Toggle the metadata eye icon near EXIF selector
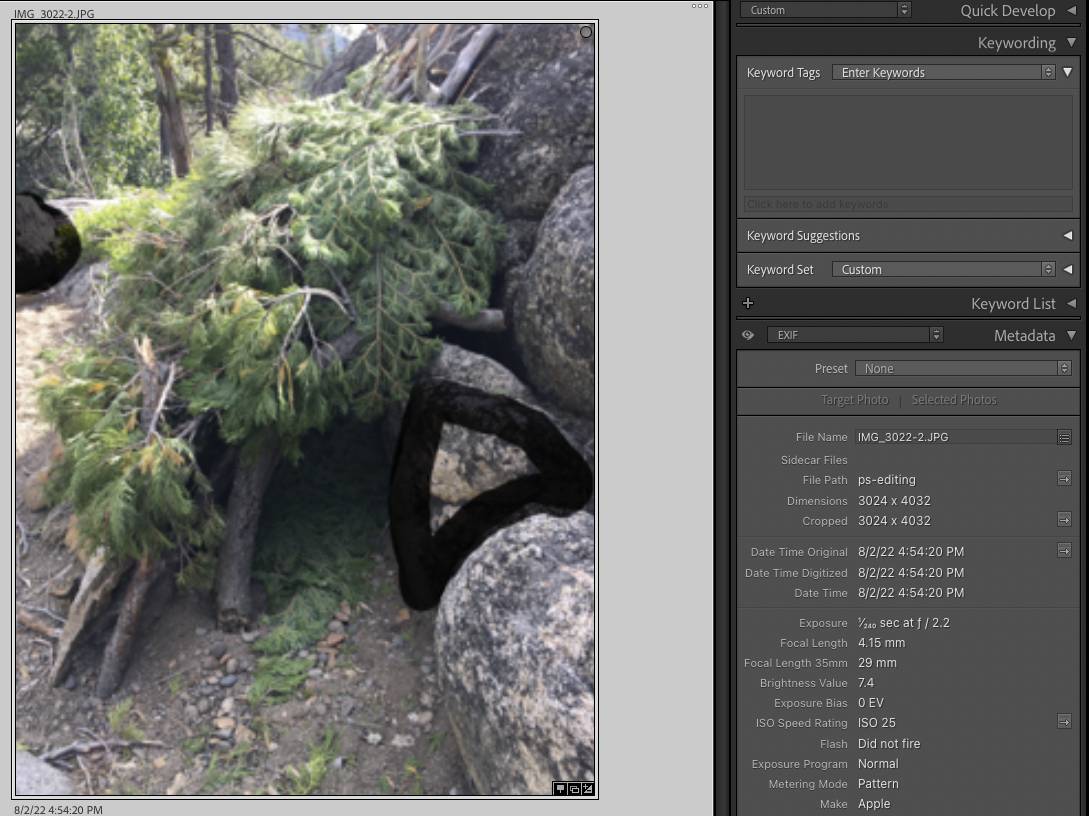The image size is (1089, 816). click(748, 335)
